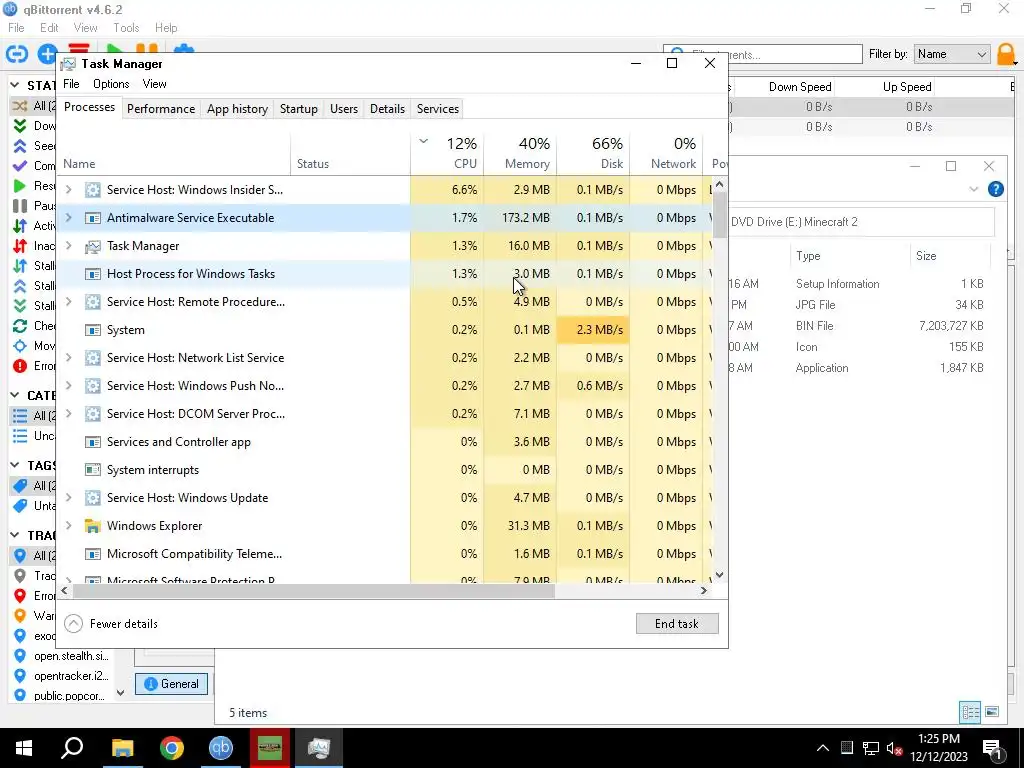This screenshot has width=1024, height=768.
Task: Switch Explorer to details view icon
Action: click(x=970, y=712)
